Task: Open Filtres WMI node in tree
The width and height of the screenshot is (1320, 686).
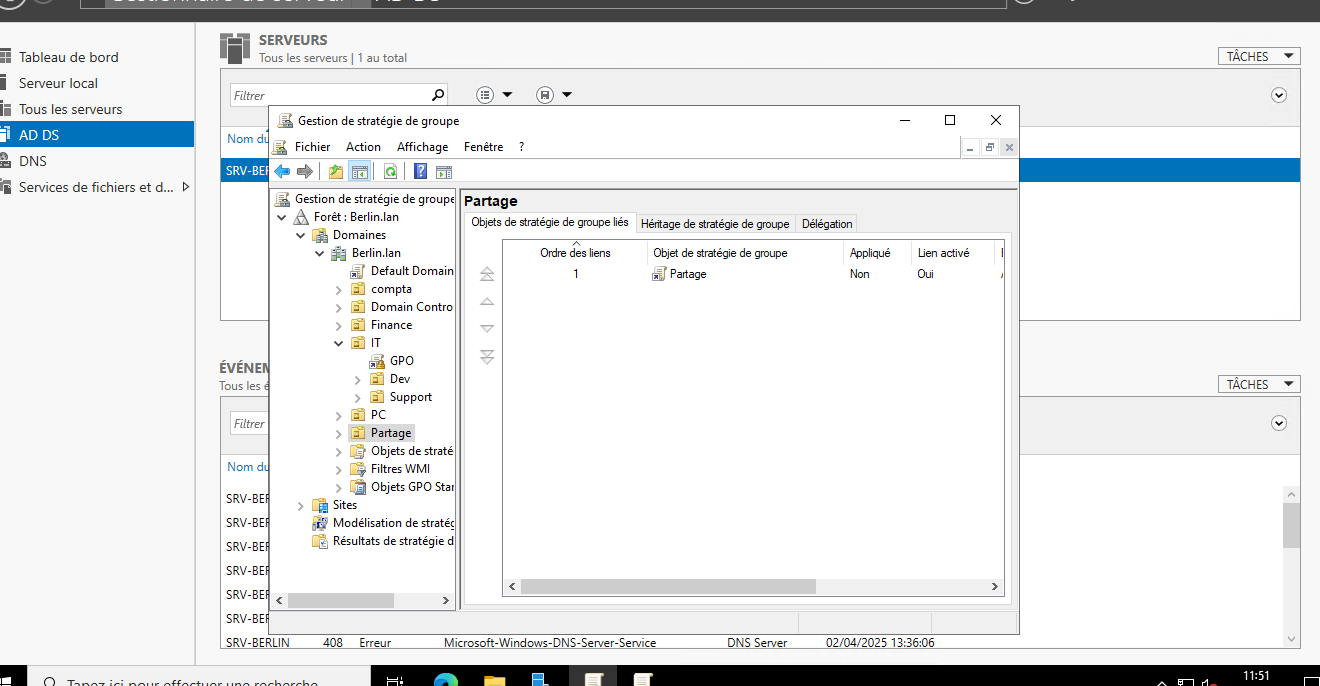Action: pyautogui.click(x=400, y=469)
